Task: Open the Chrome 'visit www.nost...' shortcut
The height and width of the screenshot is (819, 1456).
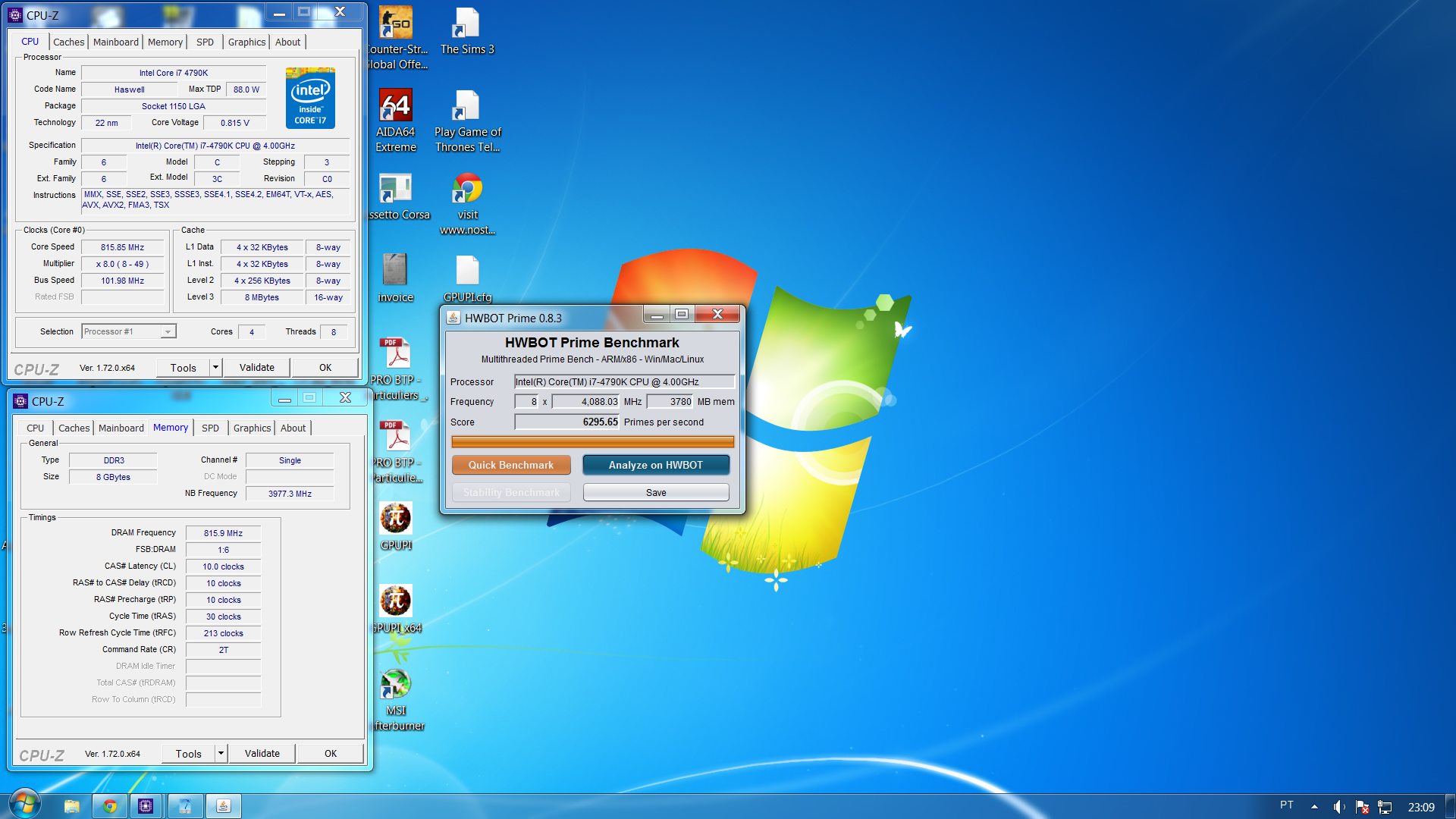Action: pyautogui.click(x=467, y=204)
